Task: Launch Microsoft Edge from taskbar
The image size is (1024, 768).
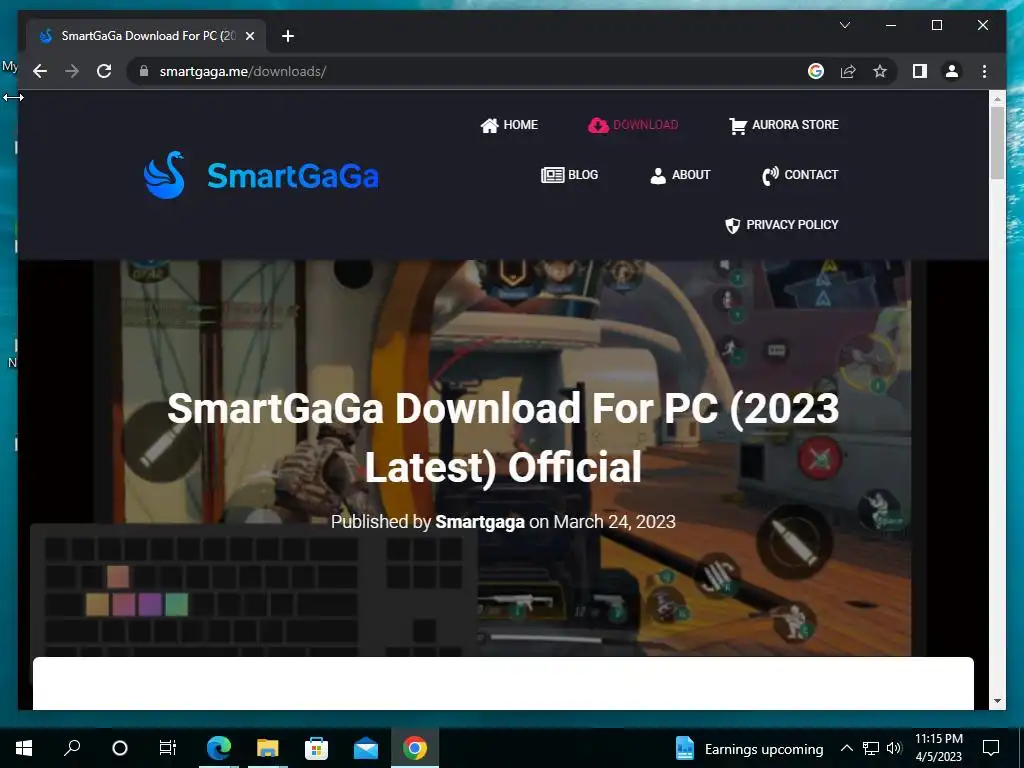Action: [x=219, y=748]
